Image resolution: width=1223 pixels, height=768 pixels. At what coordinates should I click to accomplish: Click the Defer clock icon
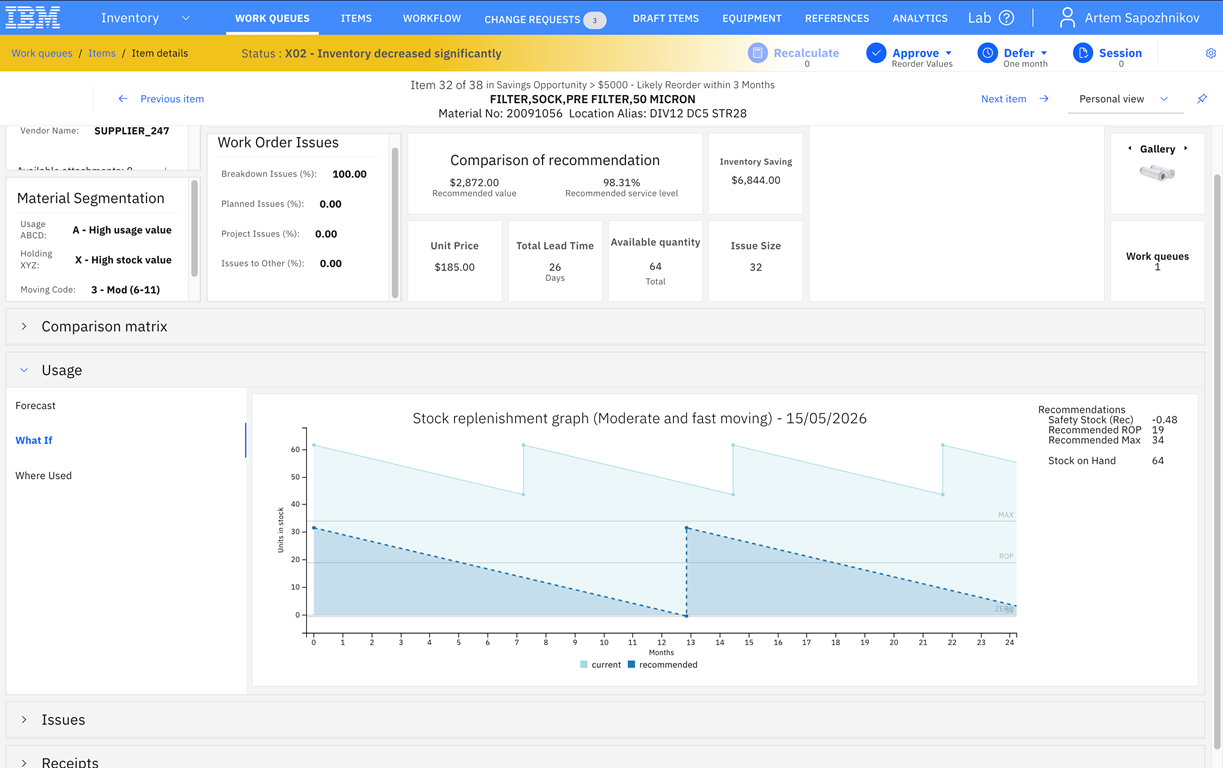pos(987,53)
